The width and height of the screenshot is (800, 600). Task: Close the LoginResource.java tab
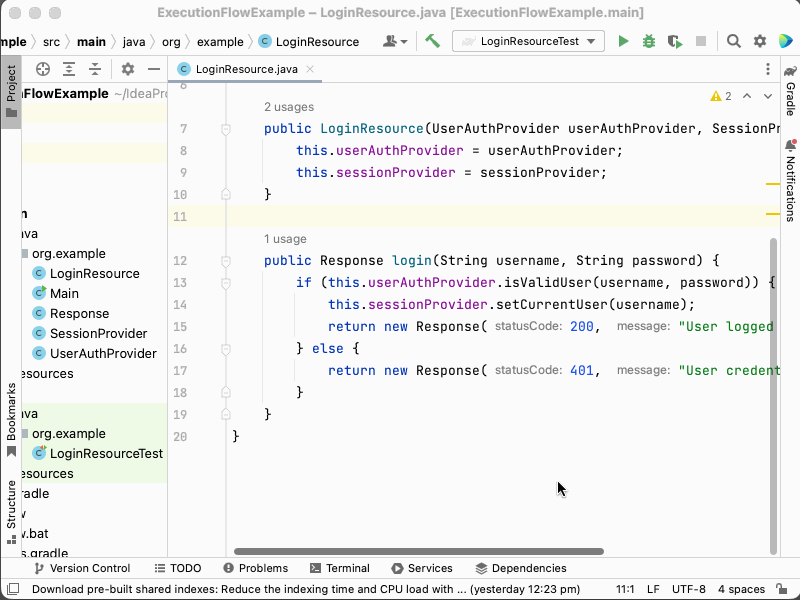tap(310, 69)
